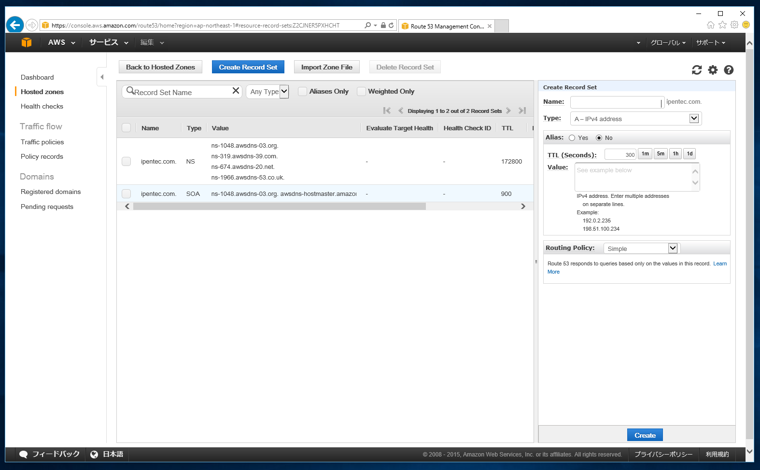Reload page using address bar refresh icon
This screenshot has width=760, height=470.
(391, 25)
